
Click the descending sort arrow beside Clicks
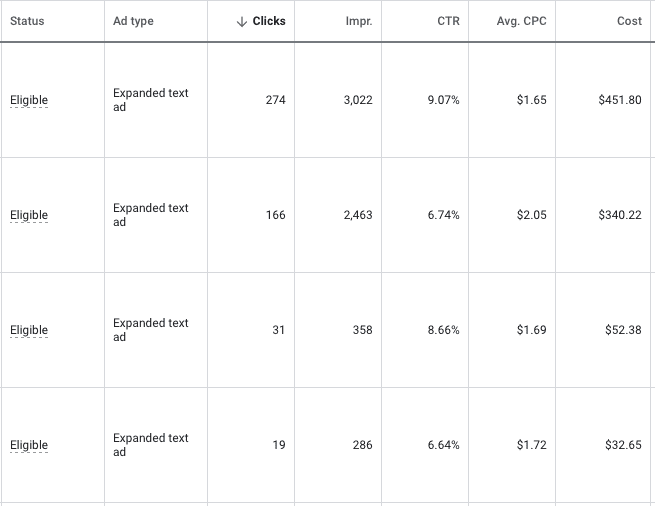click(x=242, y=22)
